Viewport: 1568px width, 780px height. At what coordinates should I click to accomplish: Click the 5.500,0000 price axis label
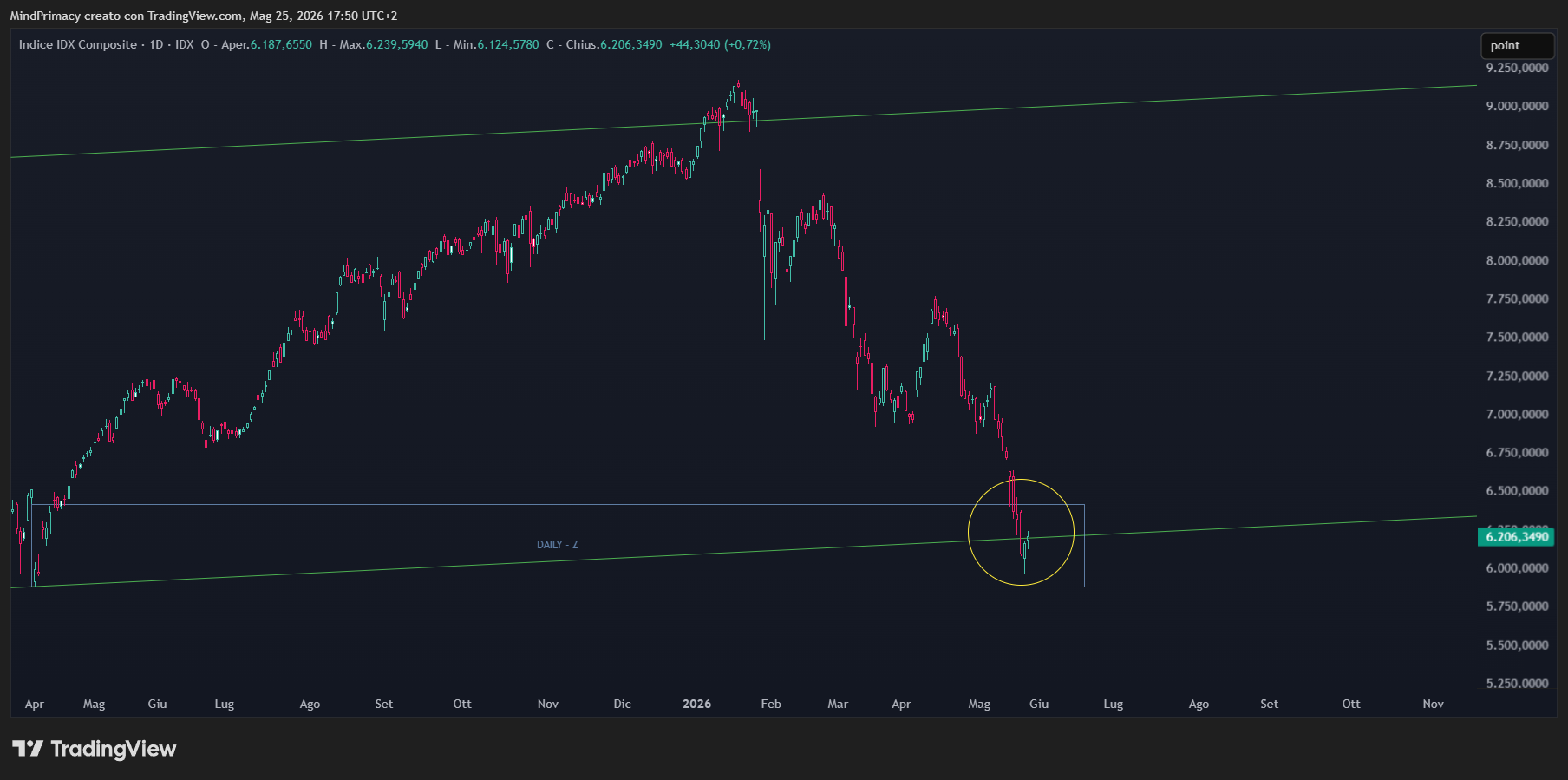pos(1517,645)
